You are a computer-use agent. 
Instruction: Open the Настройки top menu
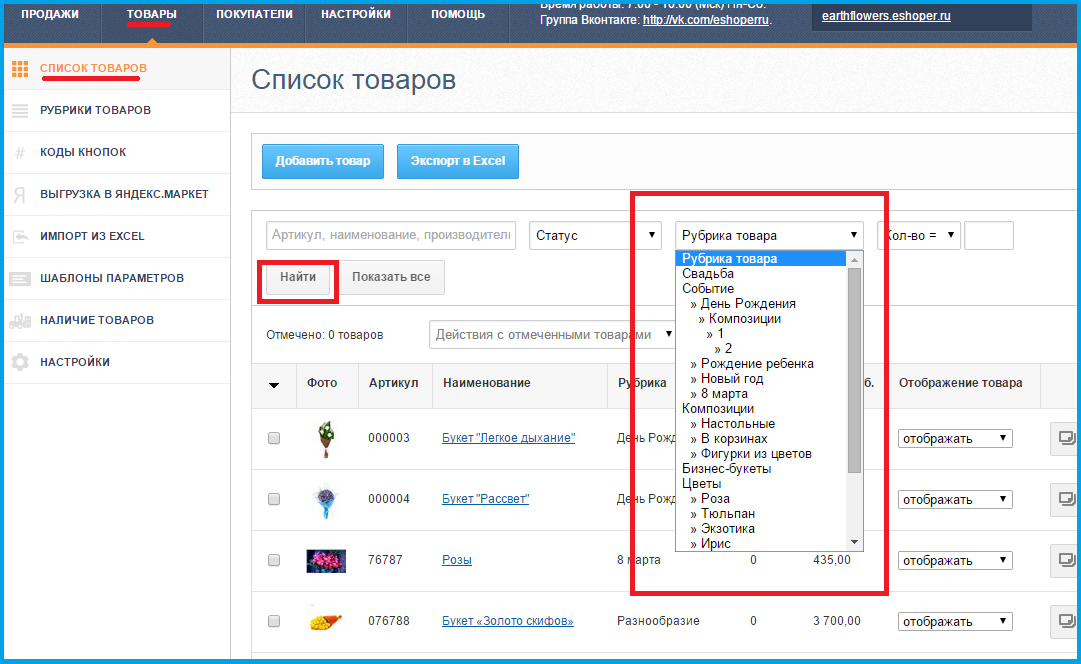tap(356, 14)
